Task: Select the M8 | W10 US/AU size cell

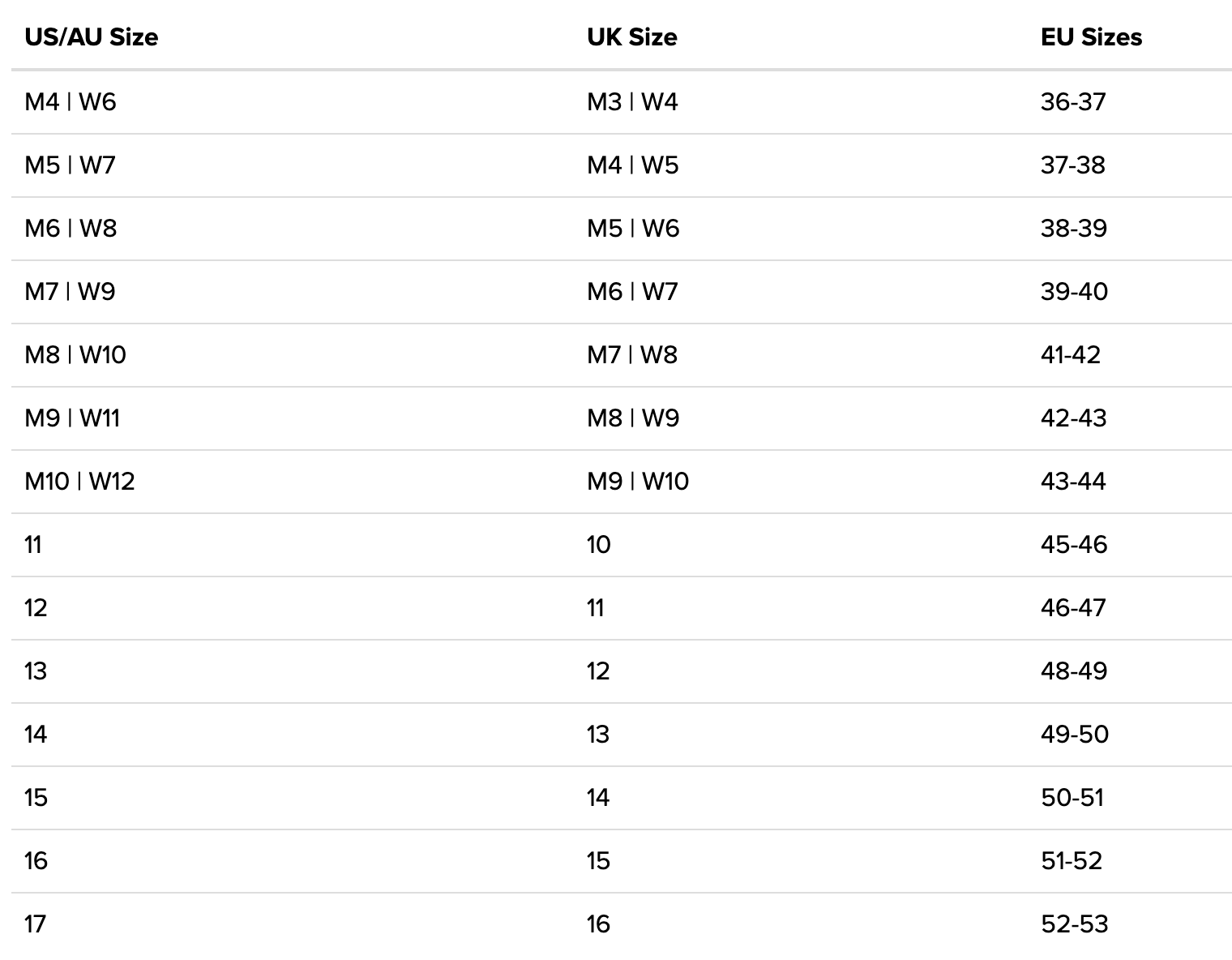Action: click(75, 355)
